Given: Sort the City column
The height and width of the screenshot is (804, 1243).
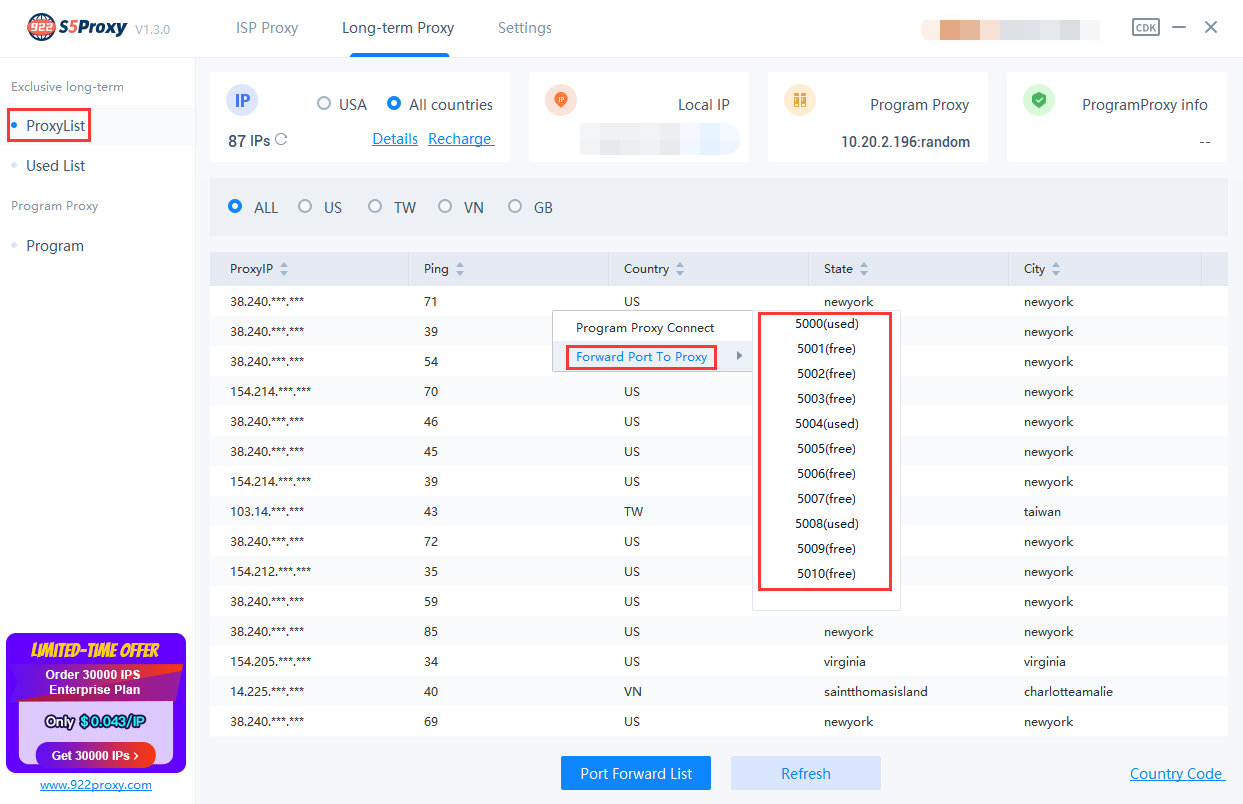Looking at the screenshot, I should pyautogui.click(x=1056, y=269).
